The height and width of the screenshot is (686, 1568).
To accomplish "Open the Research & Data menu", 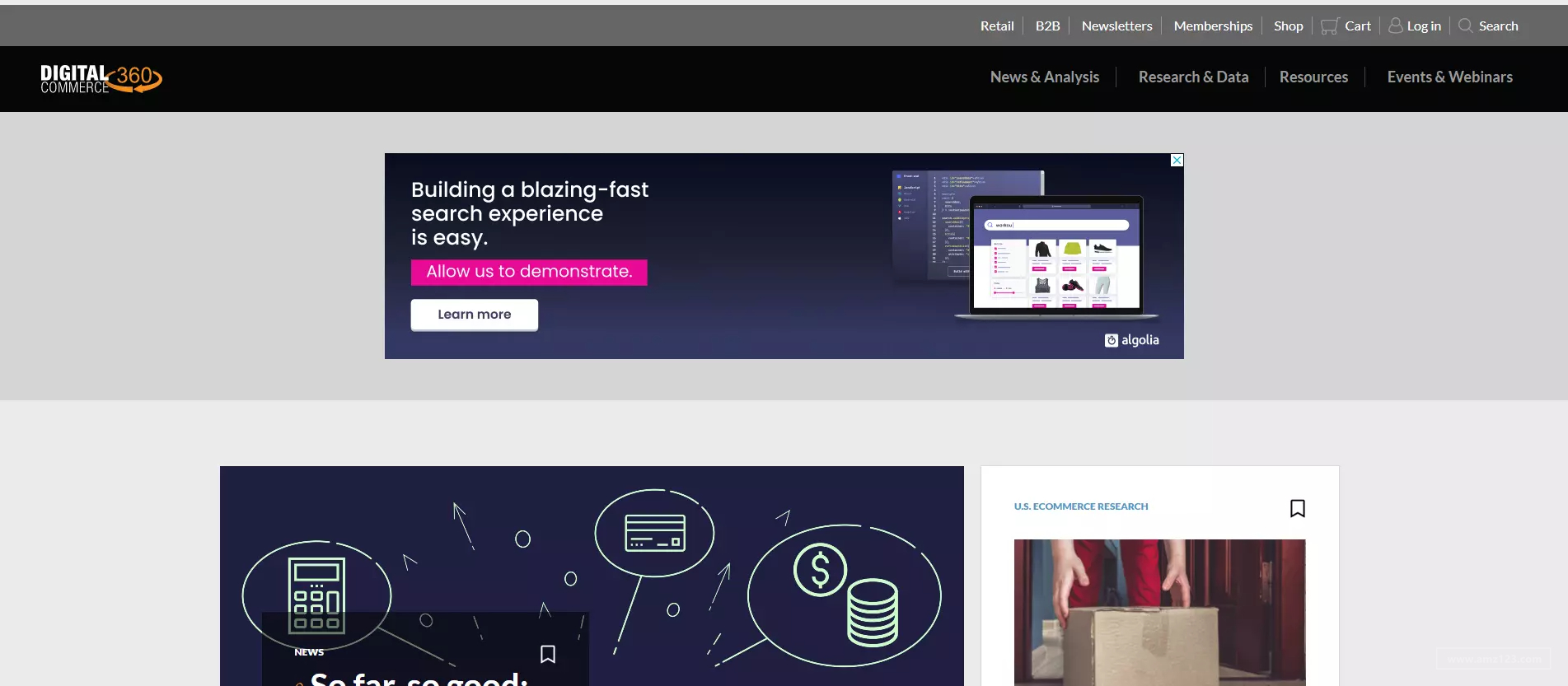I will (1193, 77).
